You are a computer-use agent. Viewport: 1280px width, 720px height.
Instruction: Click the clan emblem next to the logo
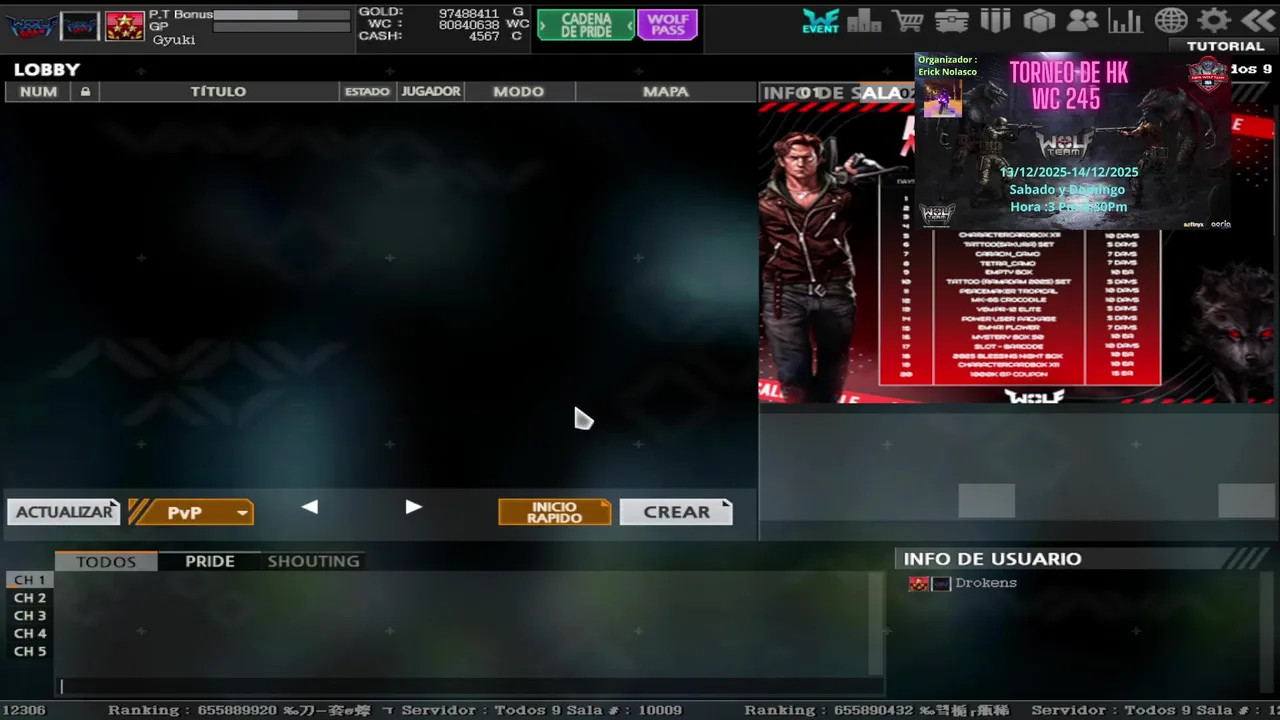pos(80,26)
